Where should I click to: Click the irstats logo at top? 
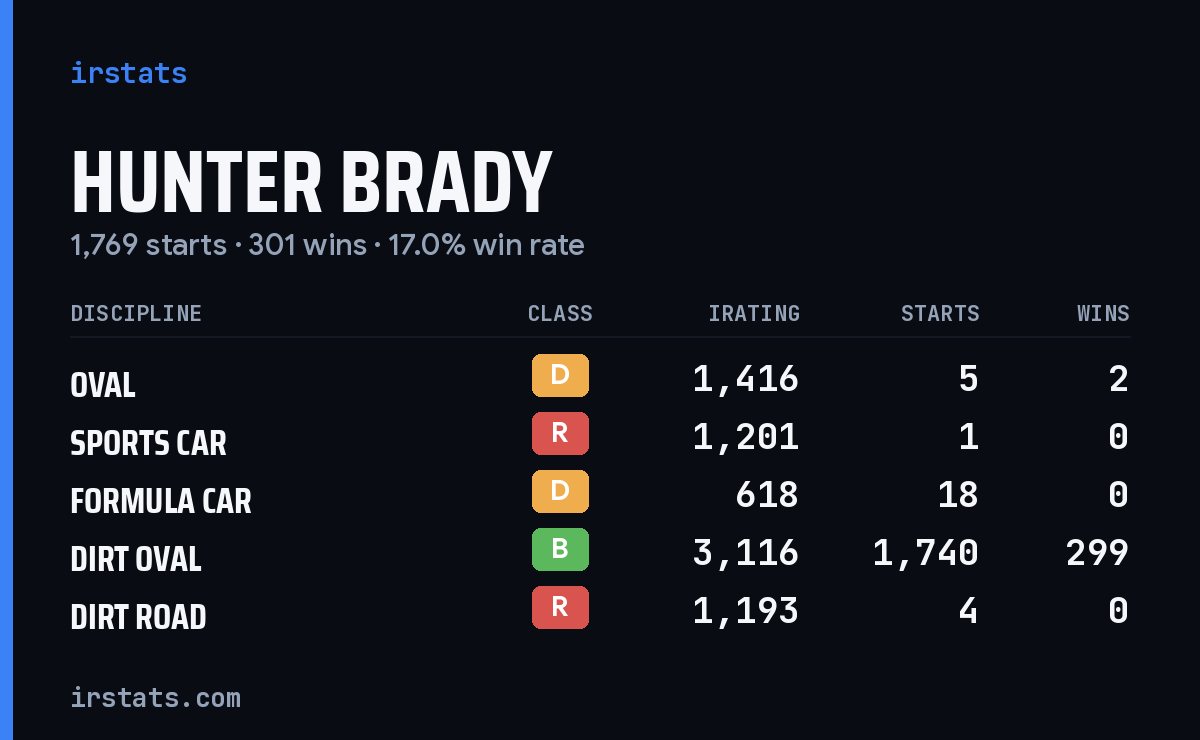point(129,73)
